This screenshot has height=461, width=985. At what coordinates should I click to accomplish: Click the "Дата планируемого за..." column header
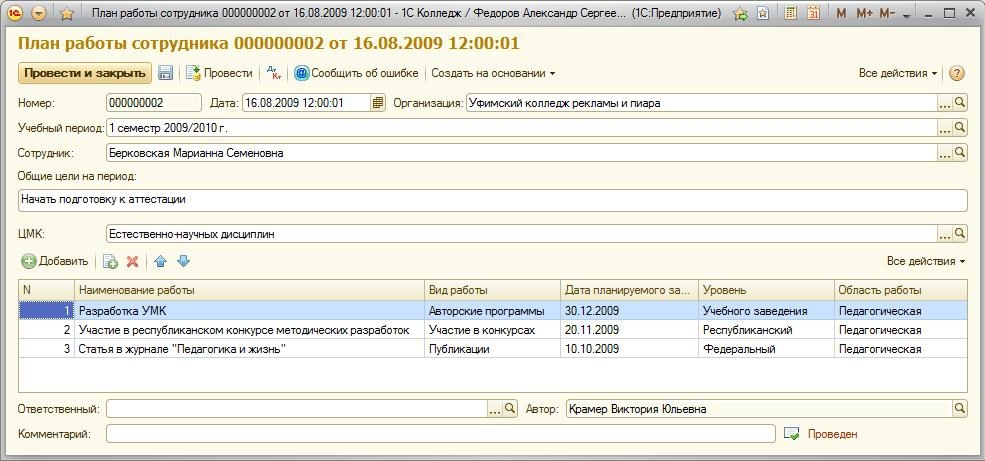coord(629,290)
